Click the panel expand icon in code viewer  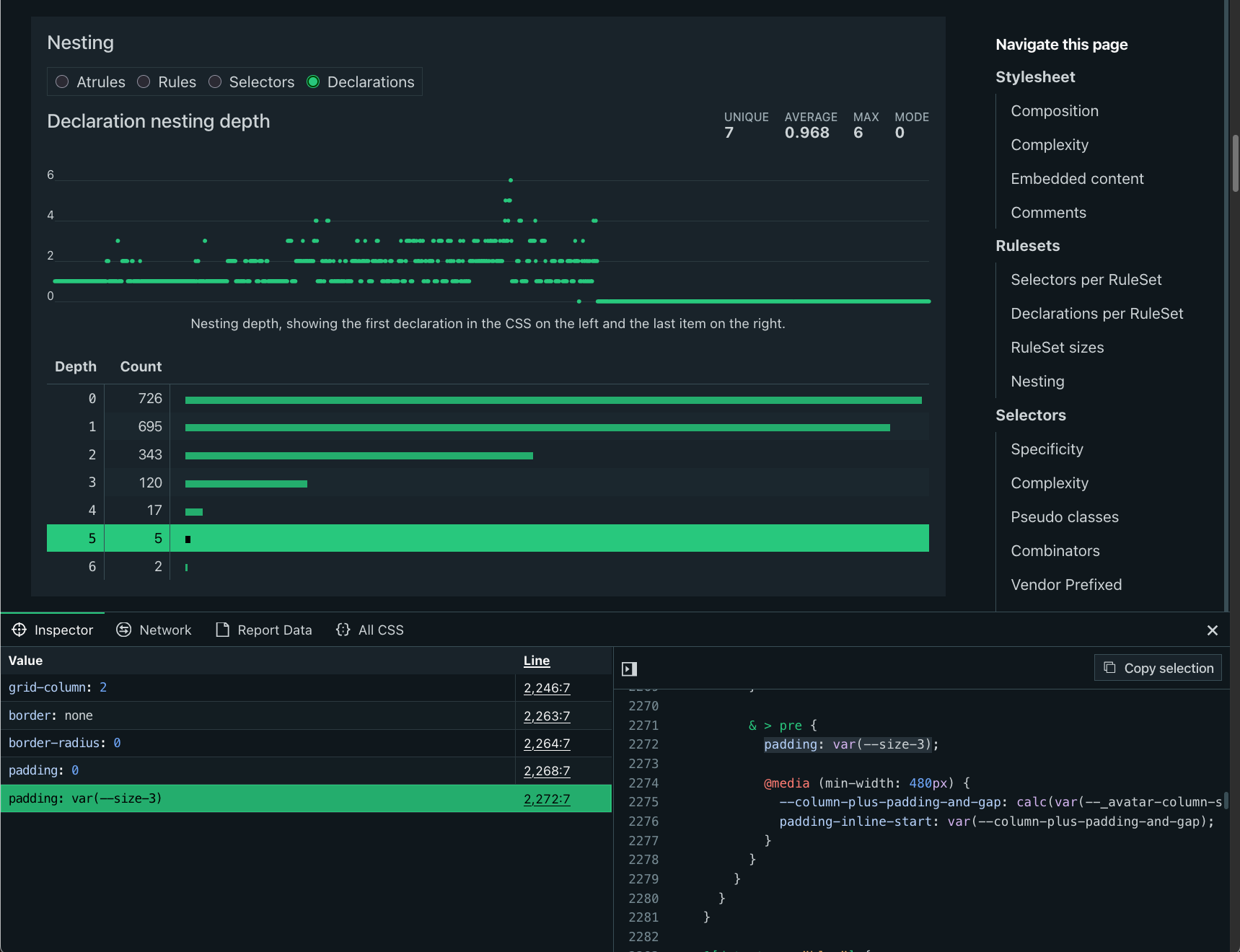coord(628,669)
